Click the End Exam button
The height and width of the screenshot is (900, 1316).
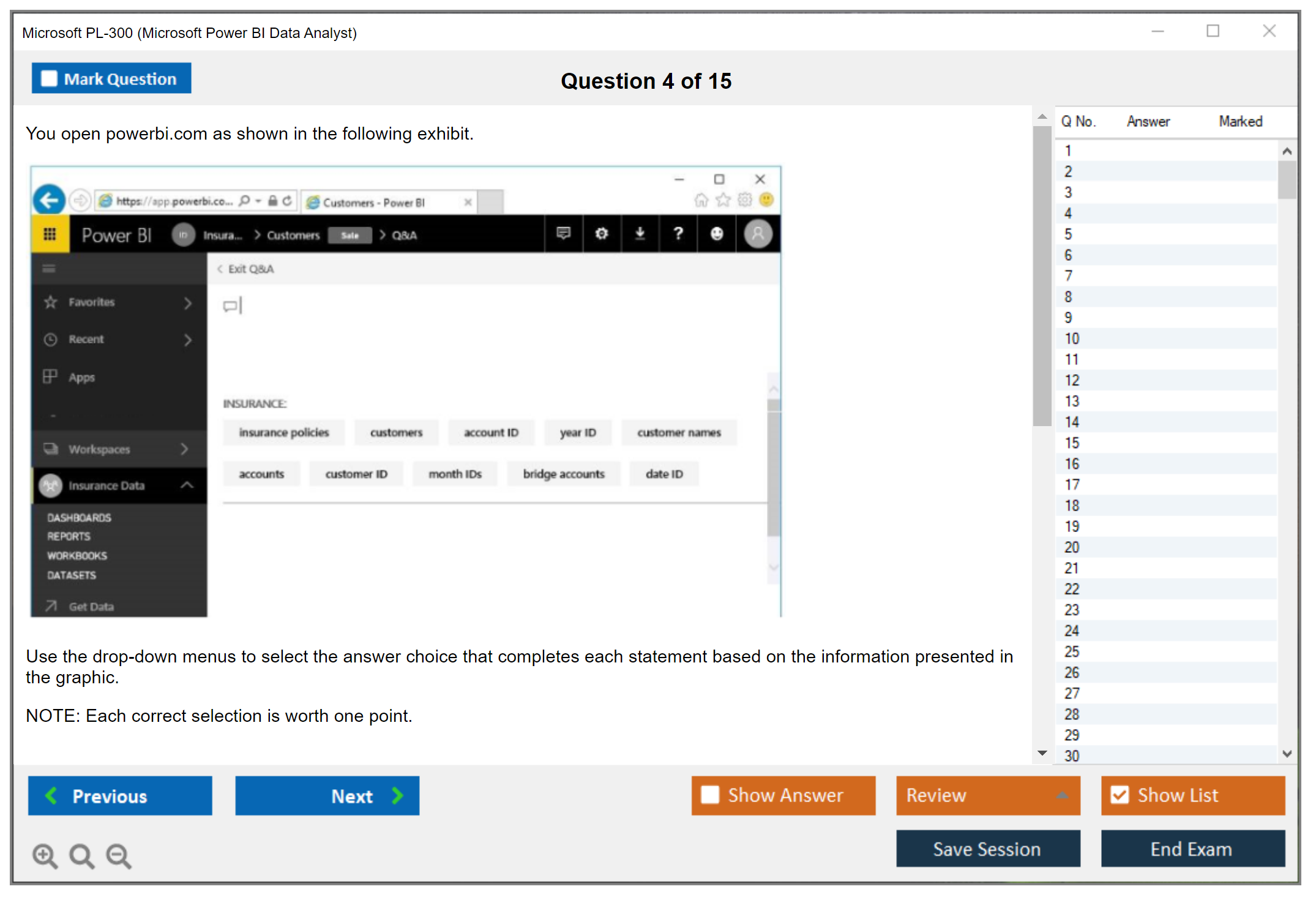coord(1192,849)
